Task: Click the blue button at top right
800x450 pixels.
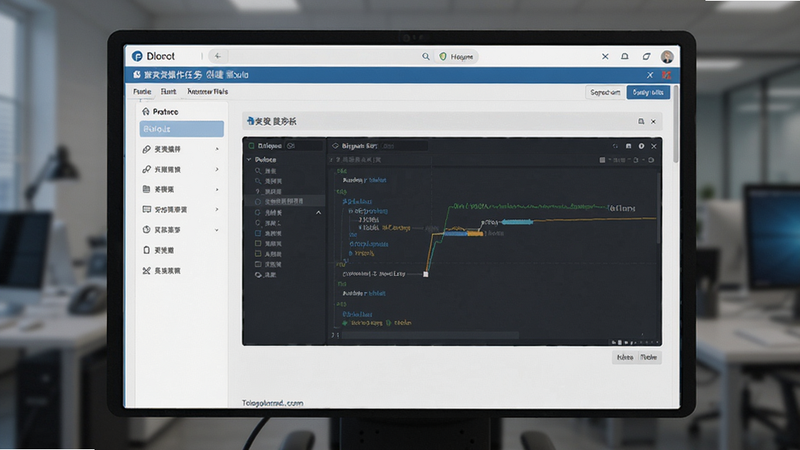Action: [x=648, y=92]
